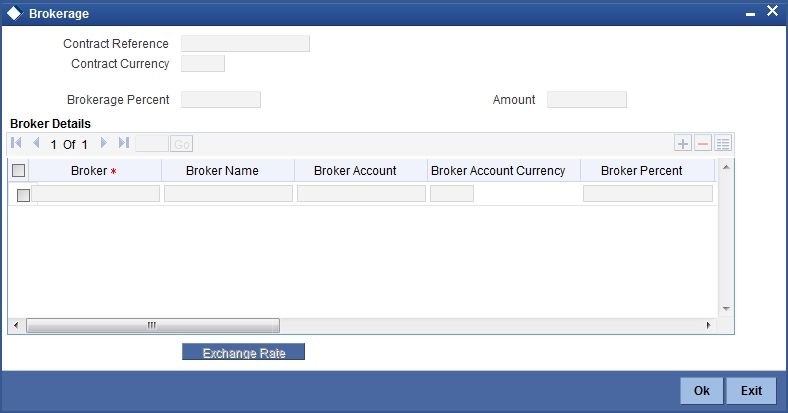
Task: Click the Broker Account cell in first row
Action: [361, 193]
